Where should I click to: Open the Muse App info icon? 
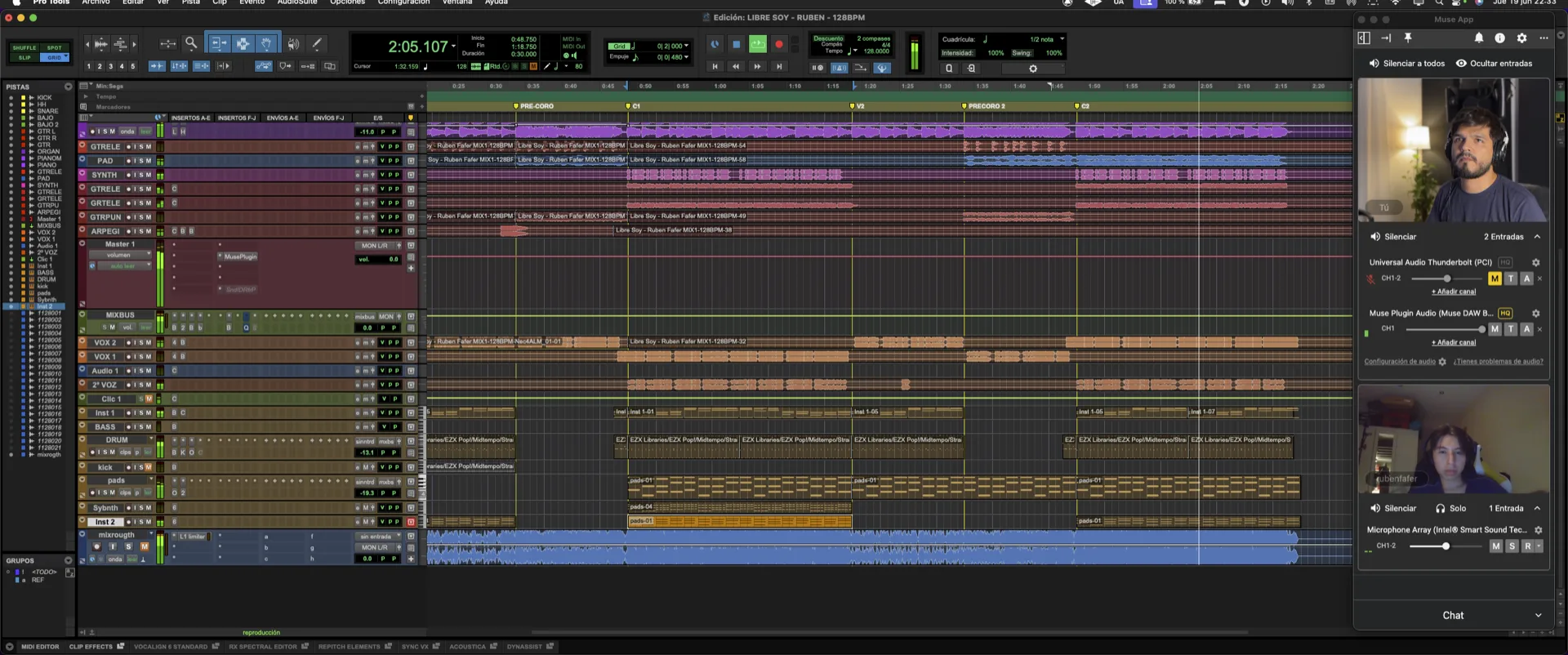tap(1499, 38)
